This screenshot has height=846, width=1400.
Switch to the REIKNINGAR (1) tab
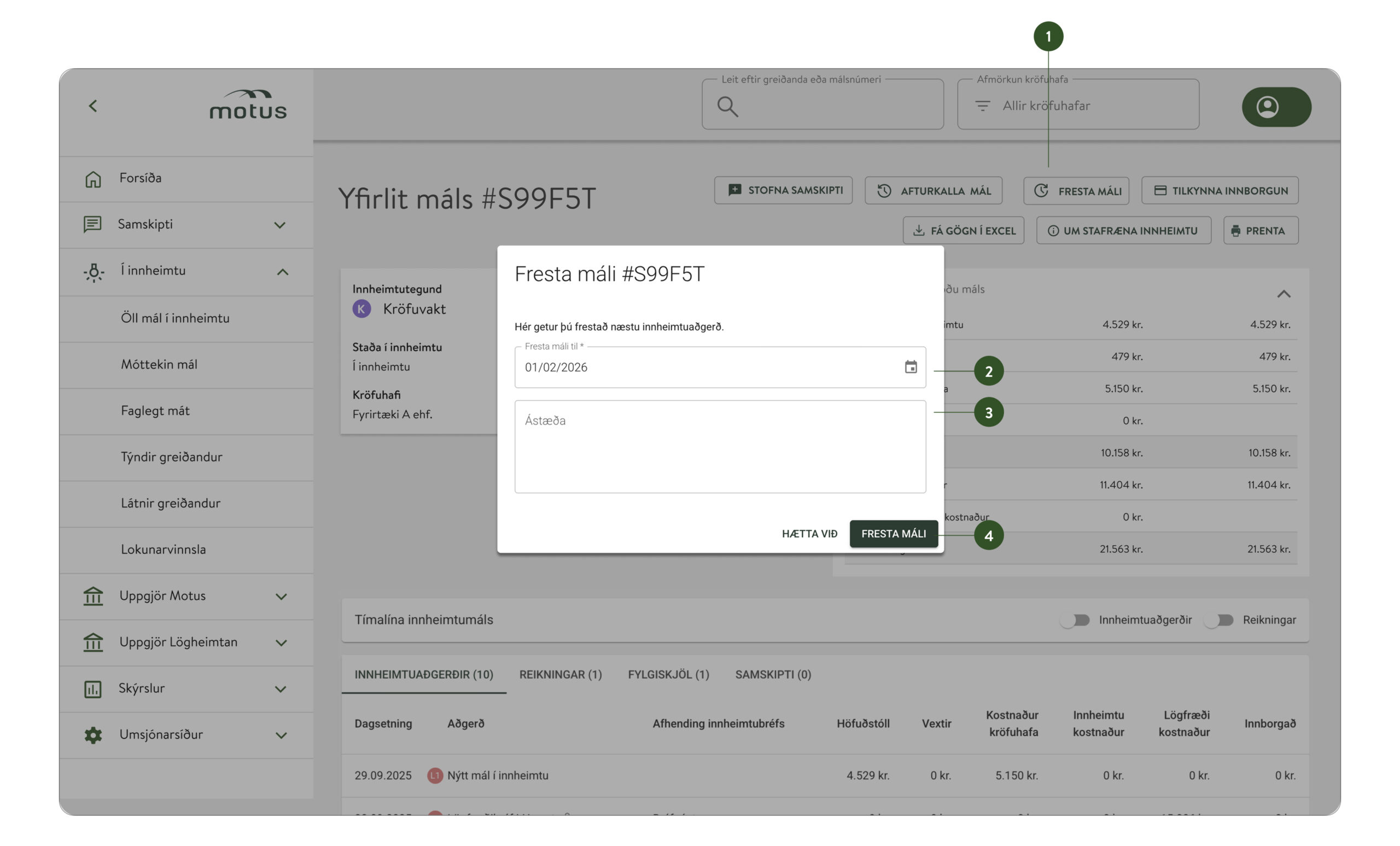coord(560,674)
